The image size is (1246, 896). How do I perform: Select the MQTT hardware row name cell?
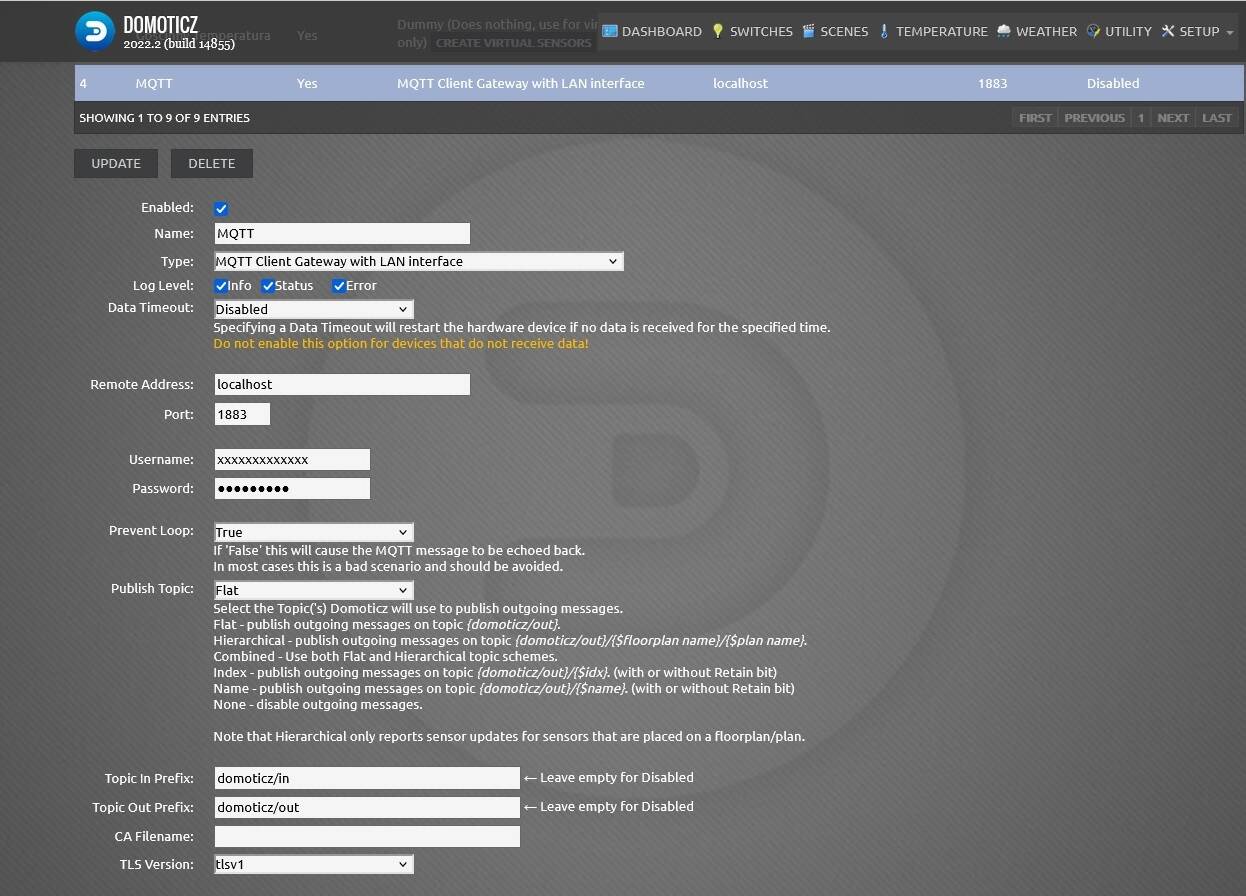(x=153, y=83)
